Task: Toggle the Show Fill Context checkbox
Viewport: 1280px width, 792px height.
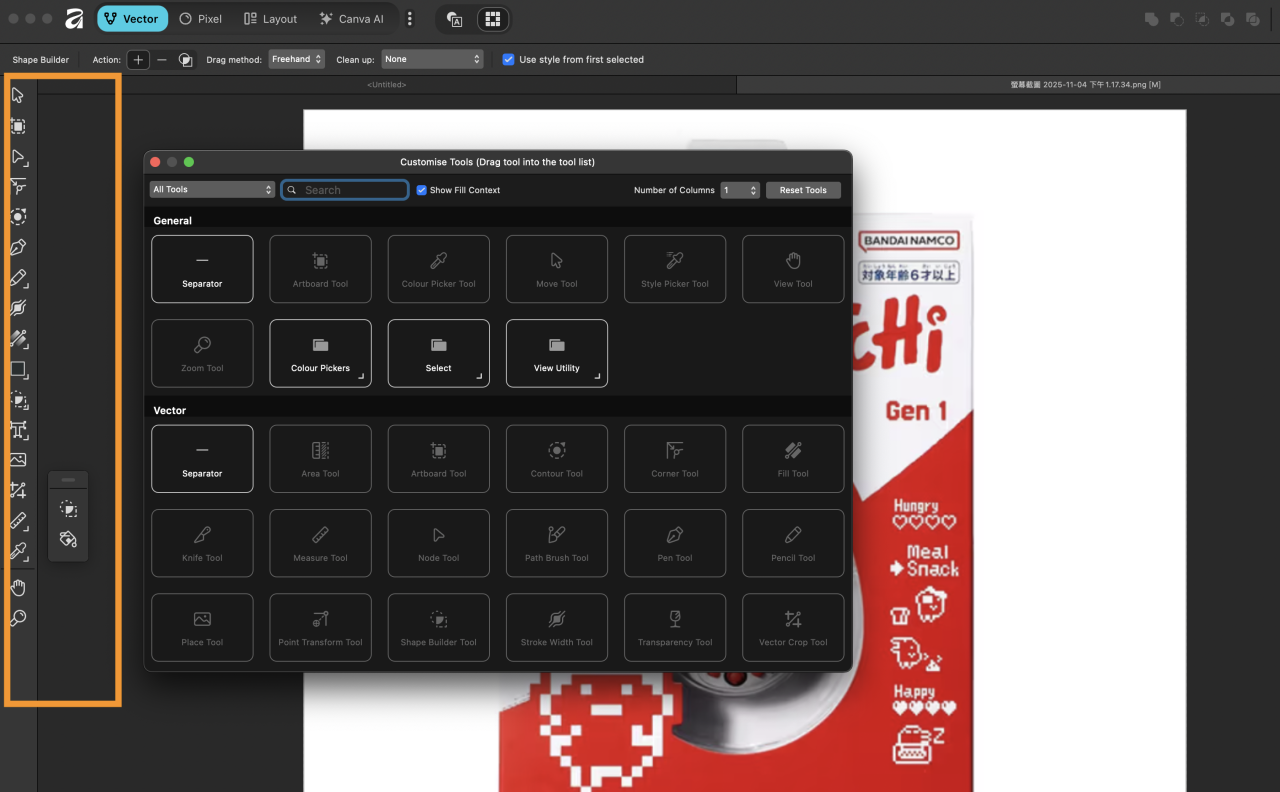Action: pyautogui.click(x=421, y=190)
